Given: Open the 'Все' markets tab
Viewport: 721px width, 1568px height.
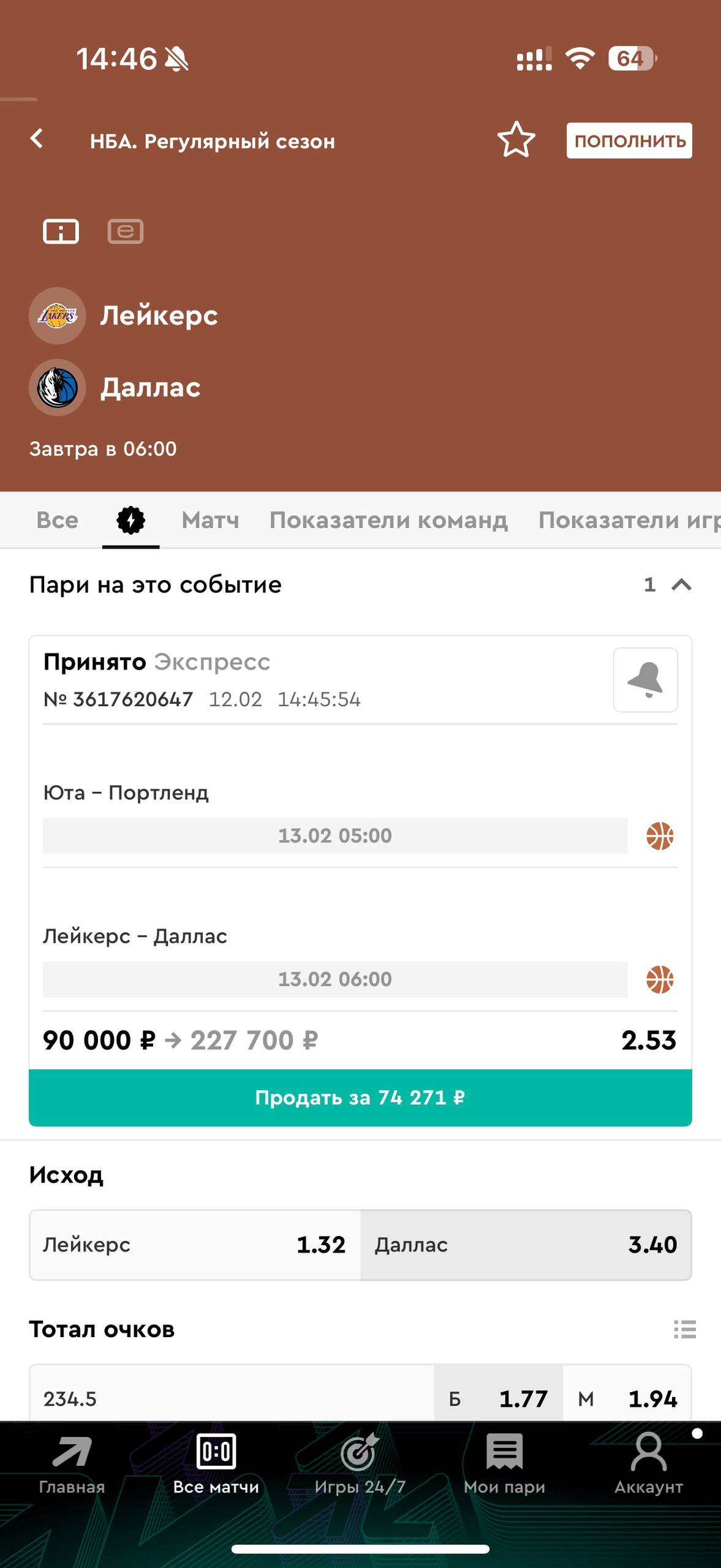Looking at the screenshot, I should pyautogui.click(x=57, y=521).
